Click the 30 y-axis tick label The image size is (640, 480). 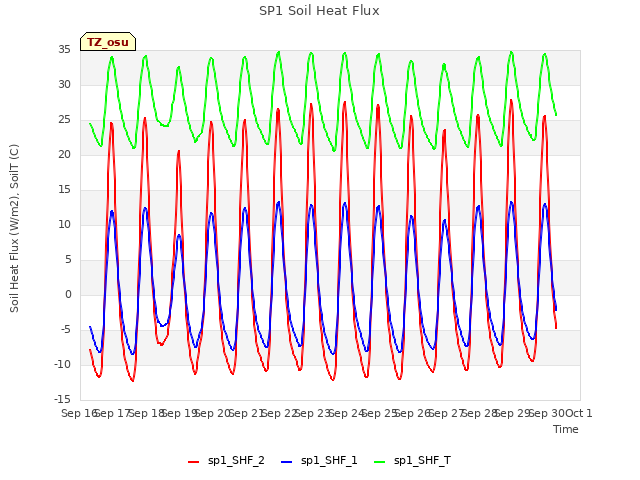pyautogui.click(x=64, y=84)
